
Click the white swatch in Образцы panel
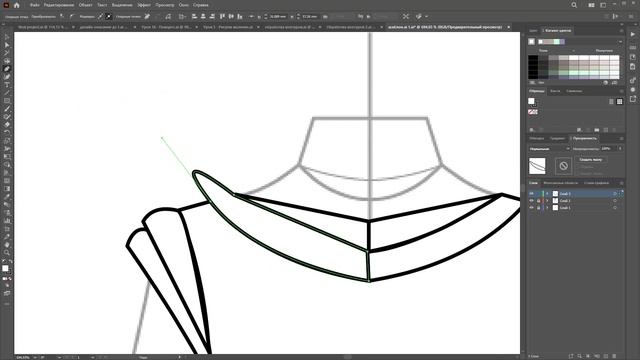(531, 101)
